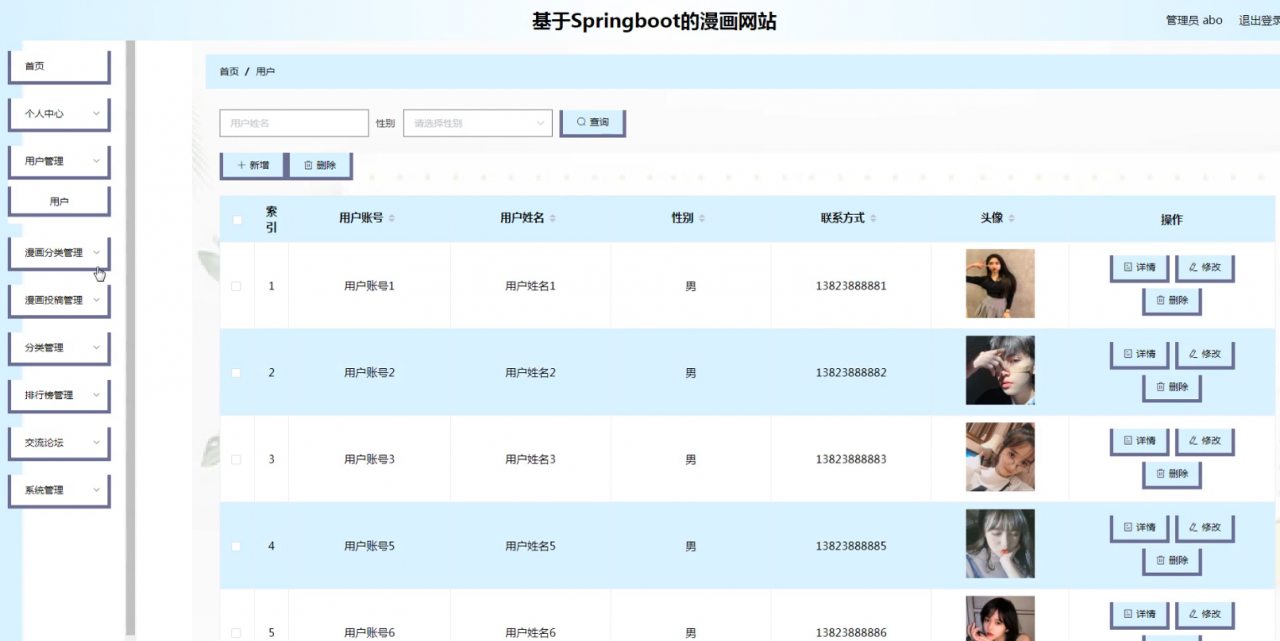This screenshot has height=641, width=1280.
Task: Click the sort arrows beside 用户姓名 header
Action: pyautogui.click(x=552, y=218)
